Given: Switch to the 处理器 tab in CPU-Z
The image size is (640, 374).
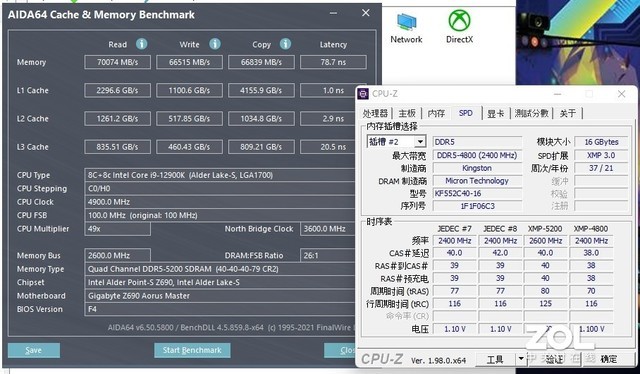Looking at the screenshot, I should tap(375, 113).
